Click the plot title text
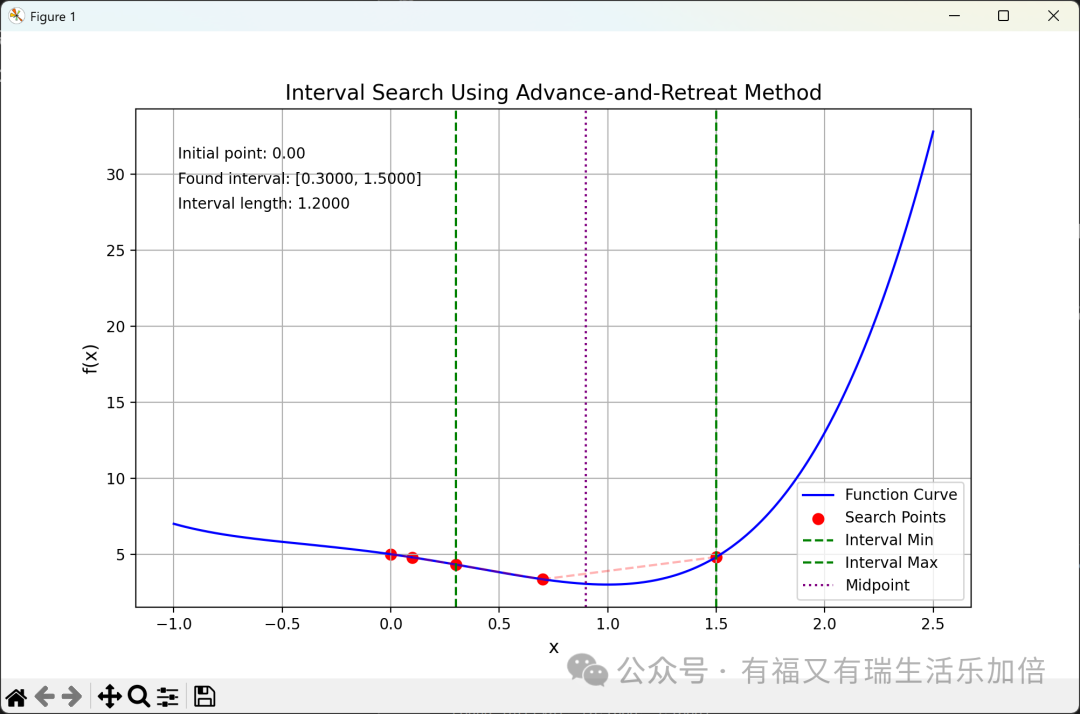 [x=553, y=93]
